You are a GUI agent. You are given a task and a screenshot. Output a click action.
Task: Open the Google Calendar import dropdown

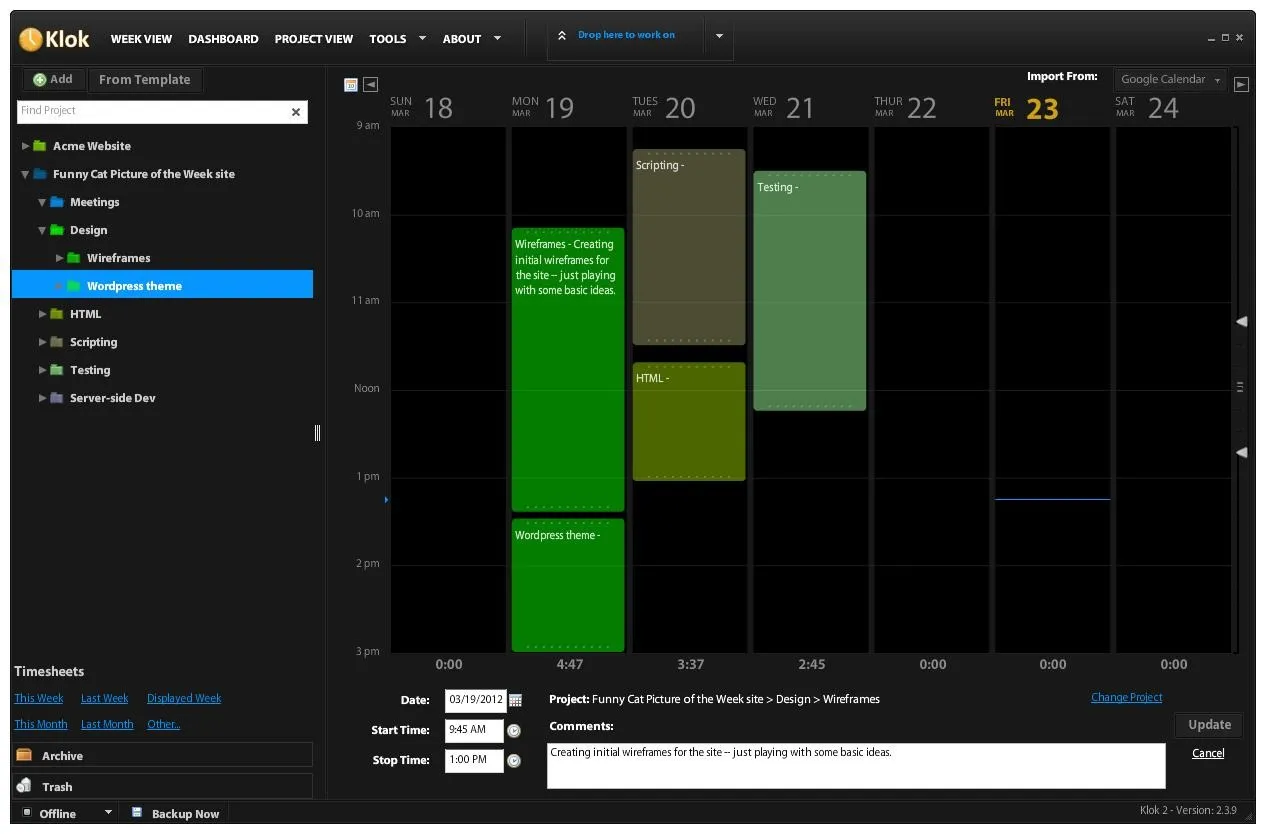point(1170,79)
